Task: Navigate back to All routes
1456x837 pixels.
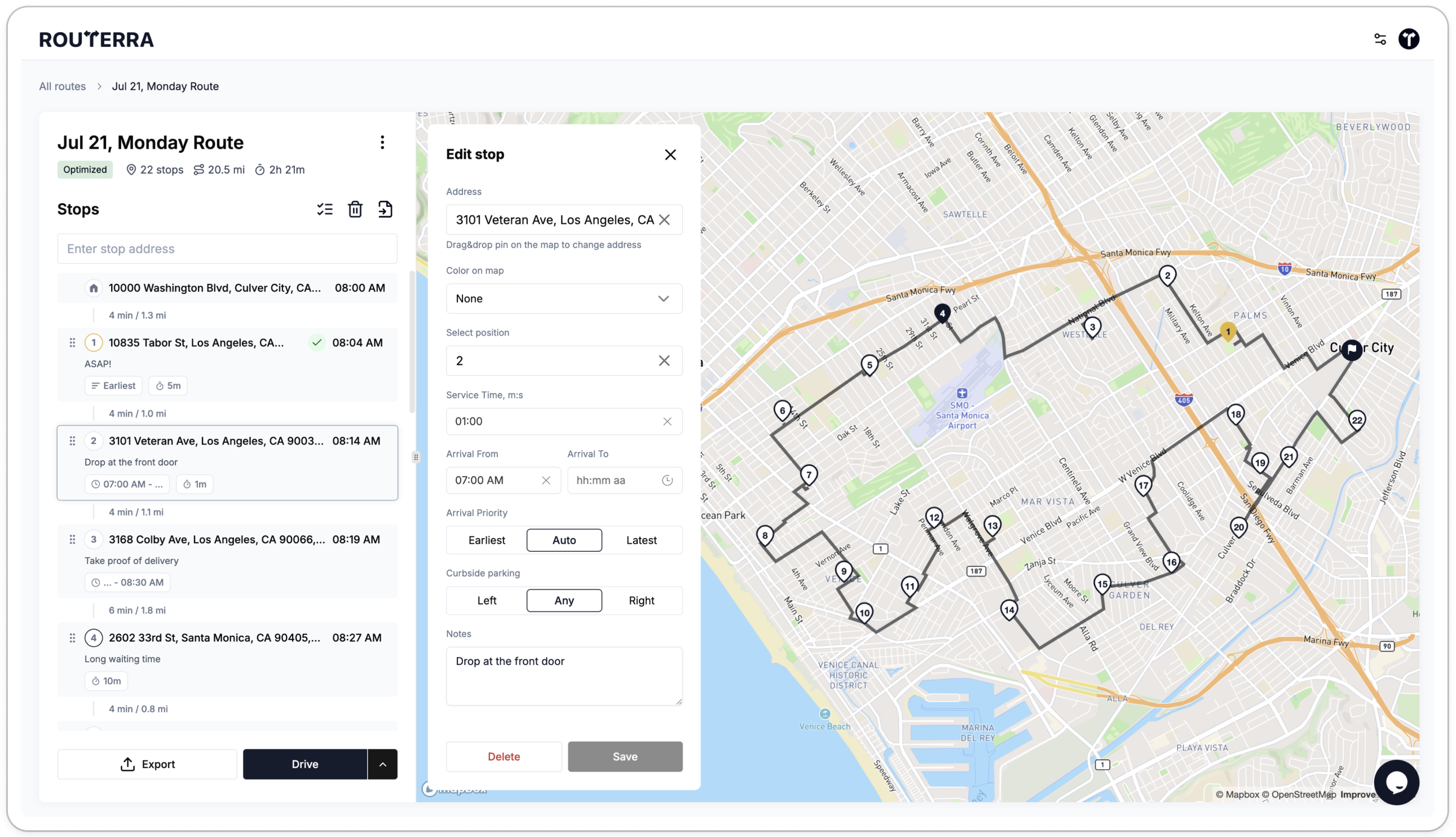Action: (x=62, y=86)
